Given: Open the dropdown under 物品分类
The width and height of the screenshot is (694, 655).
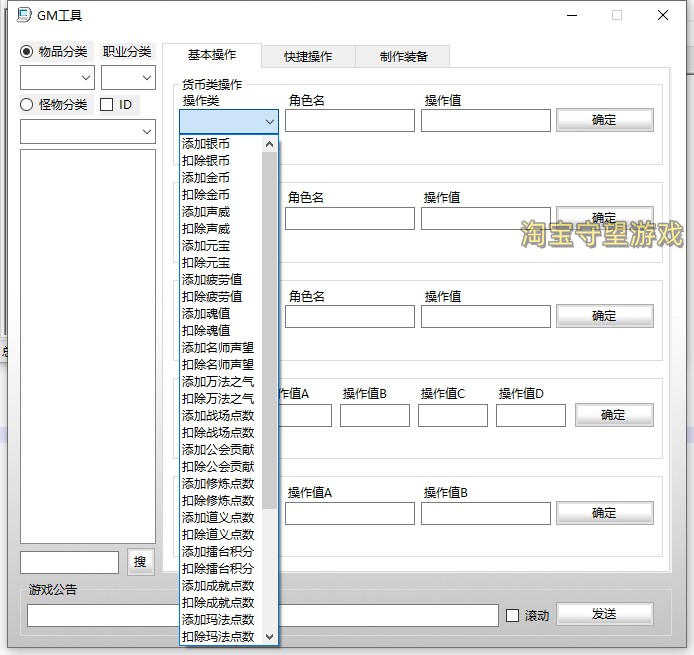Looking at the screenshot, I should pos(58,77).
